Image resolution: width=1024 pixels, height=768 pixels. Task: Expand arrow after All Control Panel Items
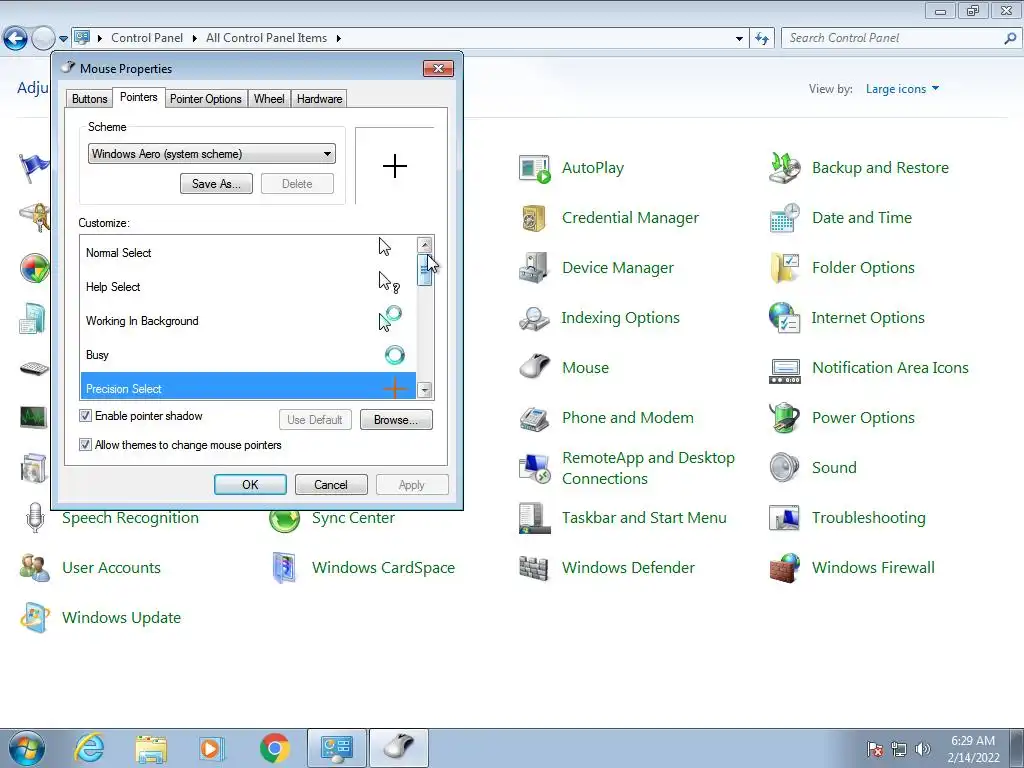pos(338,39)
